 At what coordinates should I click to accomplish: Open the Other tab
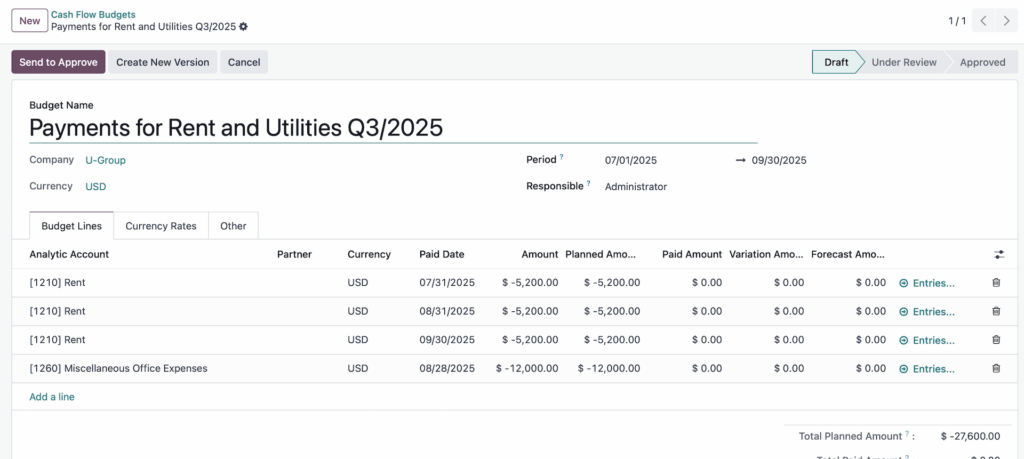click(x=233, y=226)
